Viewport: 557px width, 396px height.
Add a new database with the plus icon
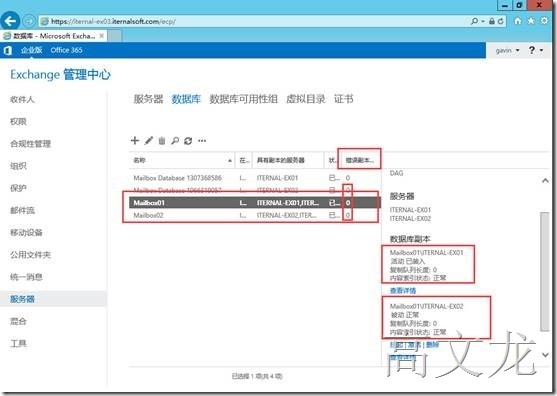coord(135,141)
